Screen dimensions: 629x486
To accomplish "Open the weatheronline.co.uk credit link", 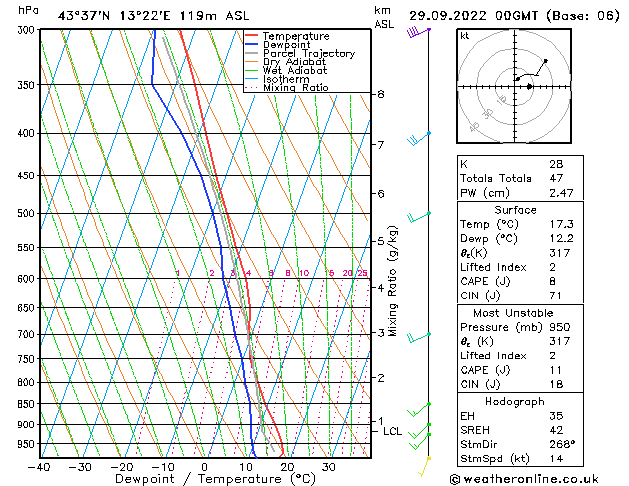I will [524, 479].
